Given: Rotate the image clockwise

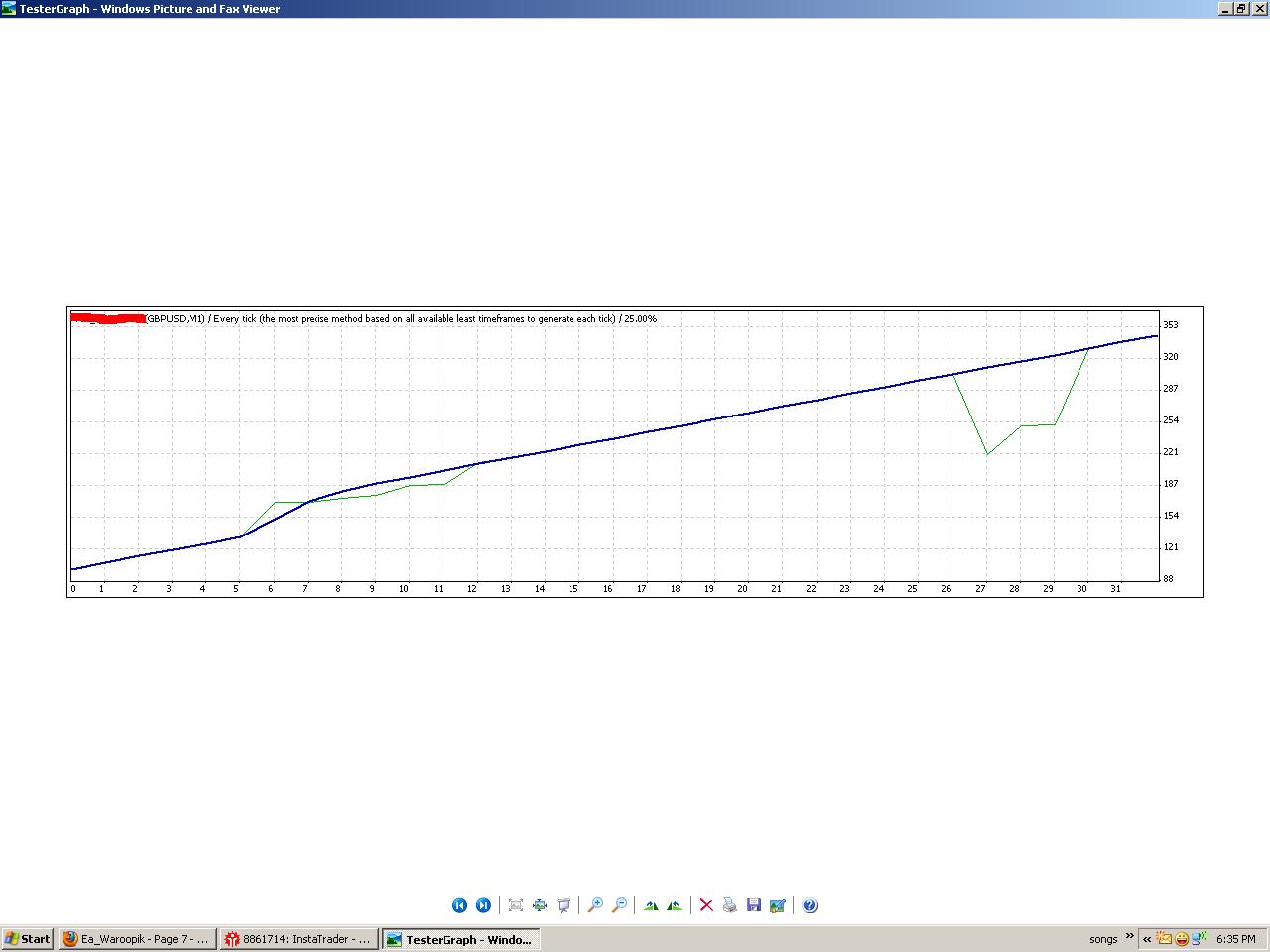Looking at the screenshot, I should coord(651,905).
